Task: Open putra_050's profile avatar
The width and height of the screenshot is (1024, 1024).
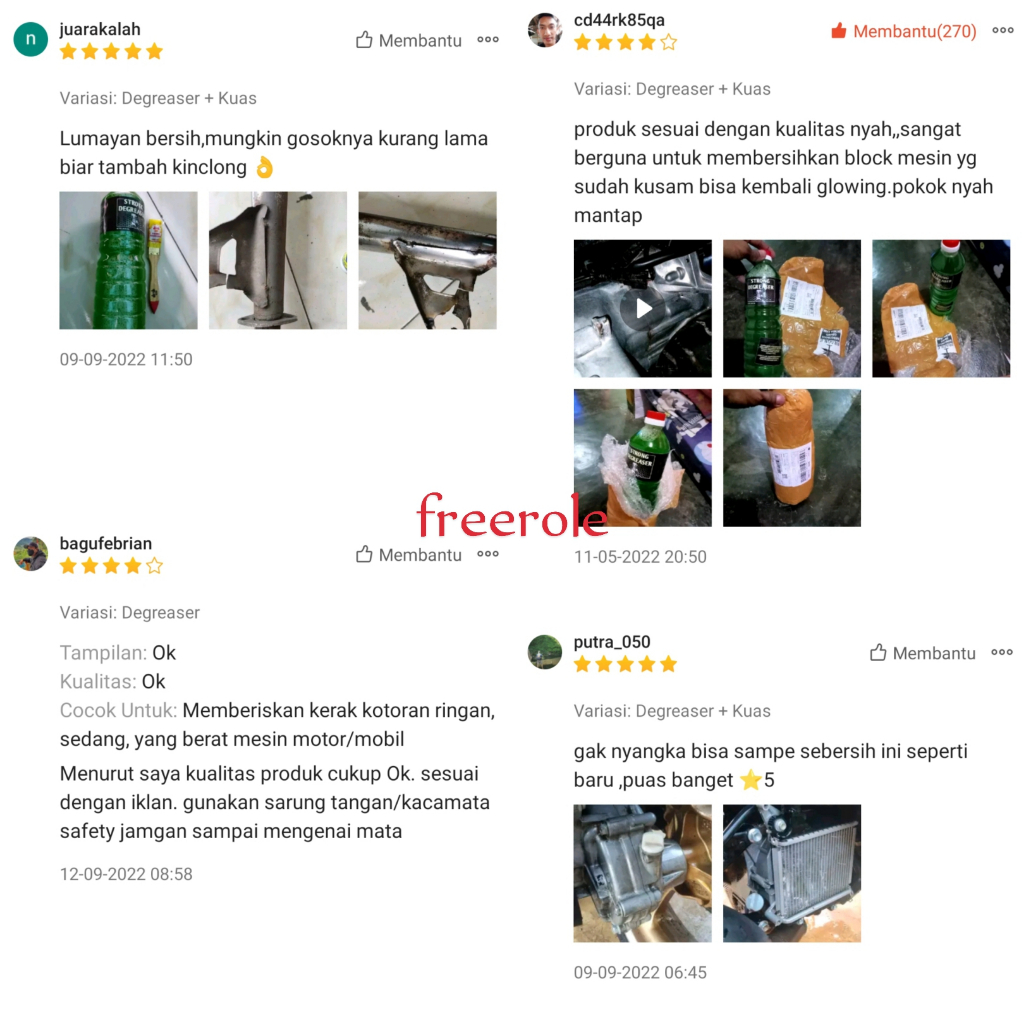Action: pyautogui.click(x=545, y=652)
